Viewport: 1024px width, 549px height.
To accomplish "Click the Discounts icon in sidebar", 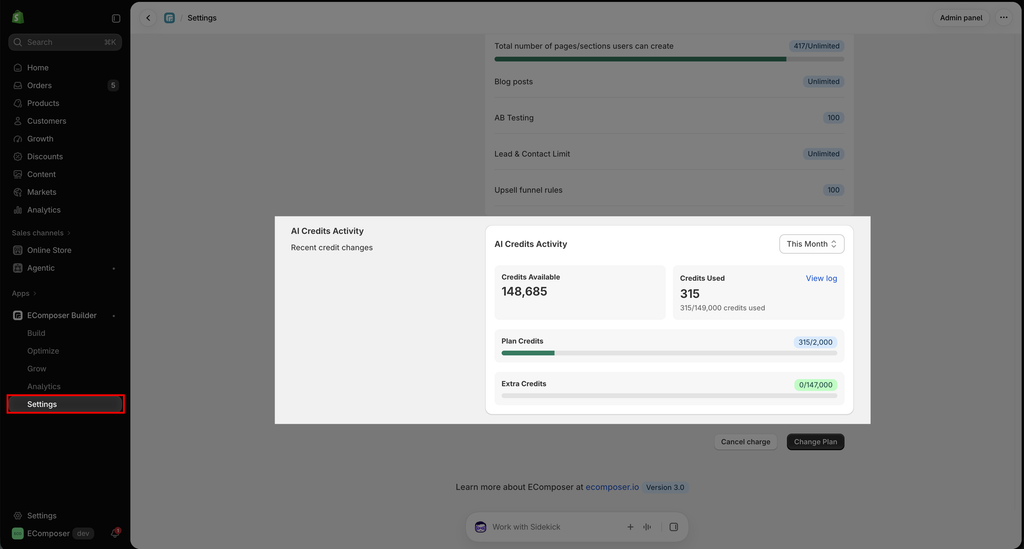I will [x=18, y=157].
